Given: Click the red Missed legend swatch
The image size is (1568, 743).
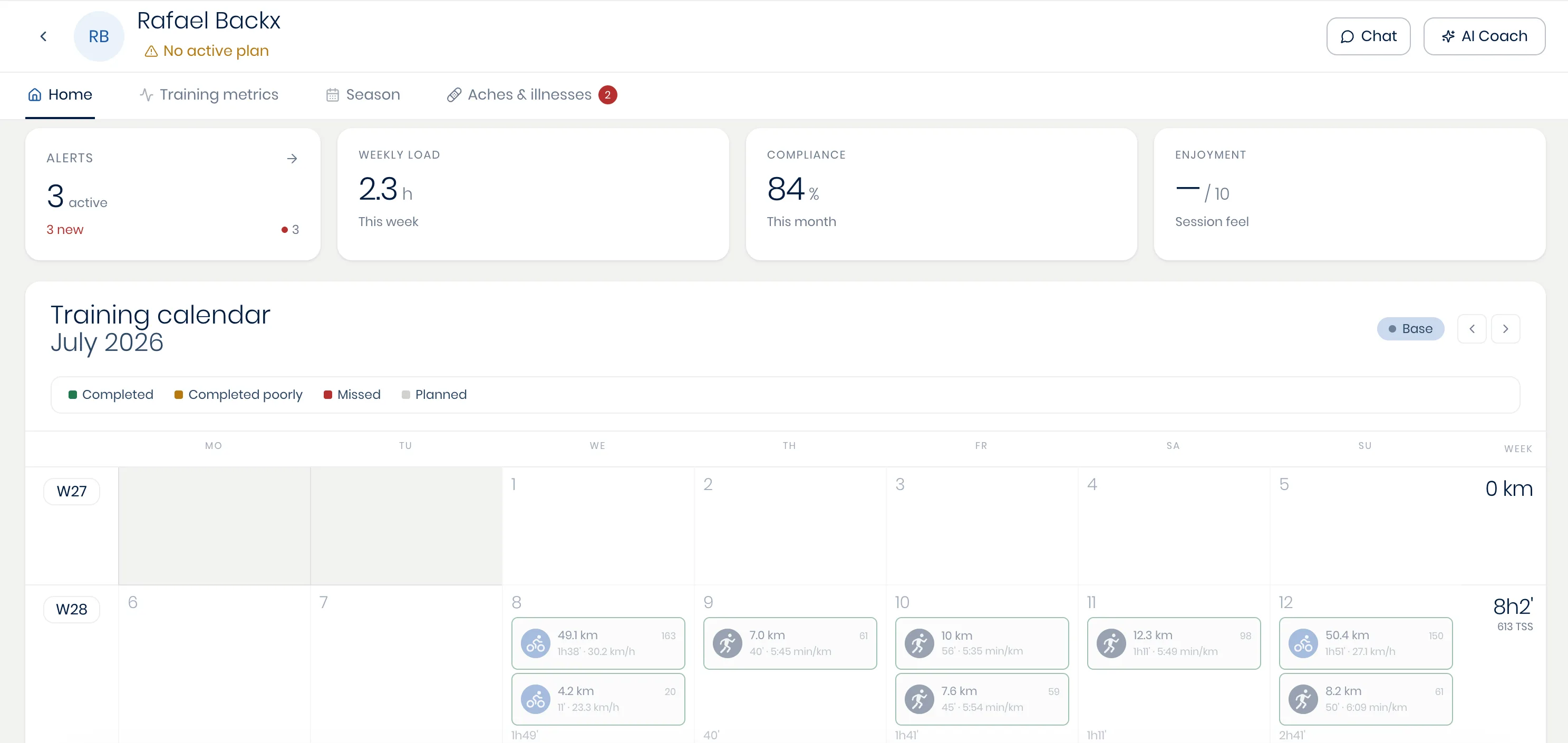Looking at the screenshot, I should (327, 395).
